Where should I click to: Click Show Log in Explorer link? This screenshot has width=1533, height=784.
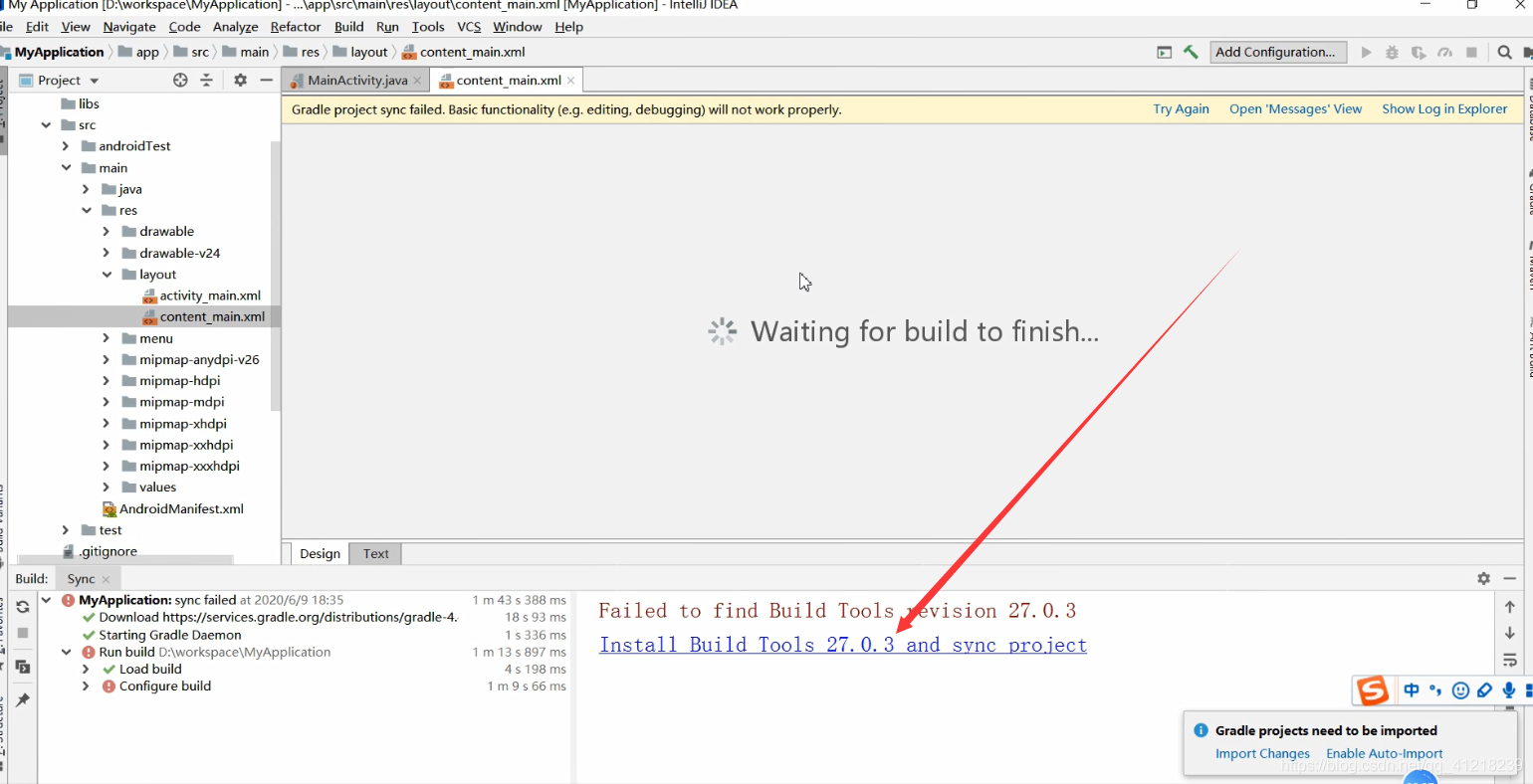click(1444, 109)
